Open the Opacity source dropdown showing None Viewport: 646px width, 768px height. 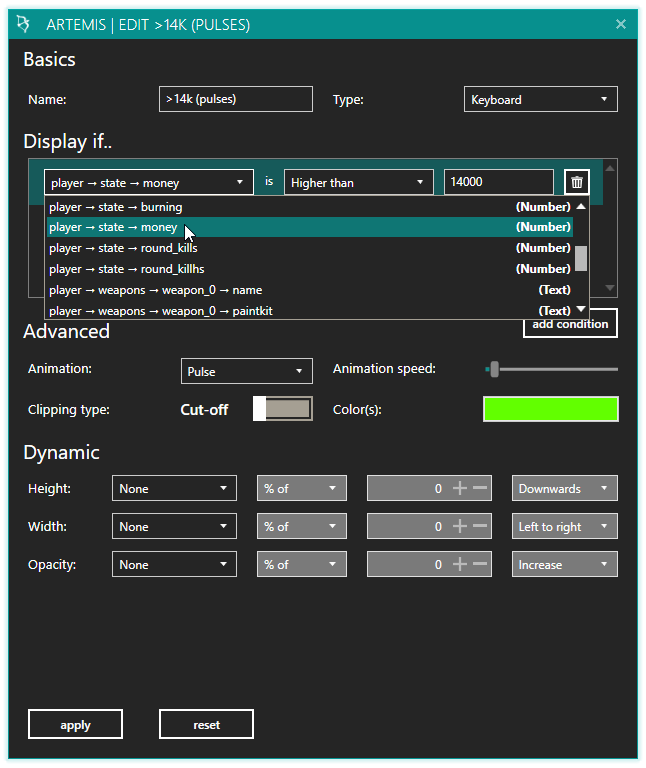[x=174, y=564]
